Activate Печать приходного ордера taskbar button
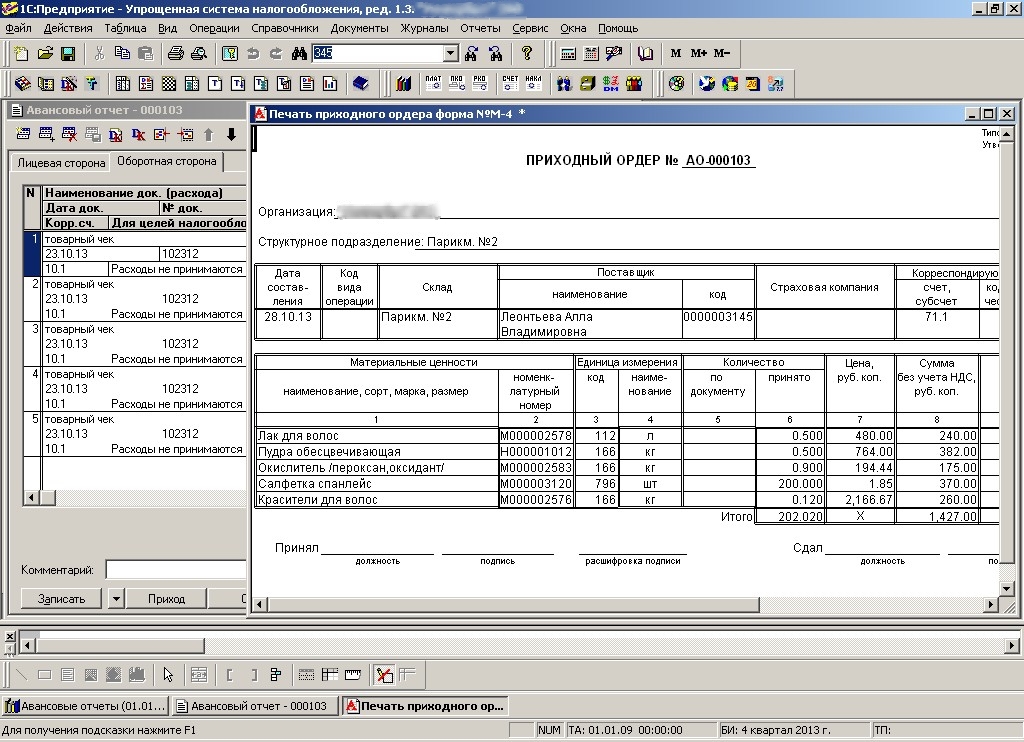Image resolution: width=1024 pixels, height=742 pixels. point(424,706)
